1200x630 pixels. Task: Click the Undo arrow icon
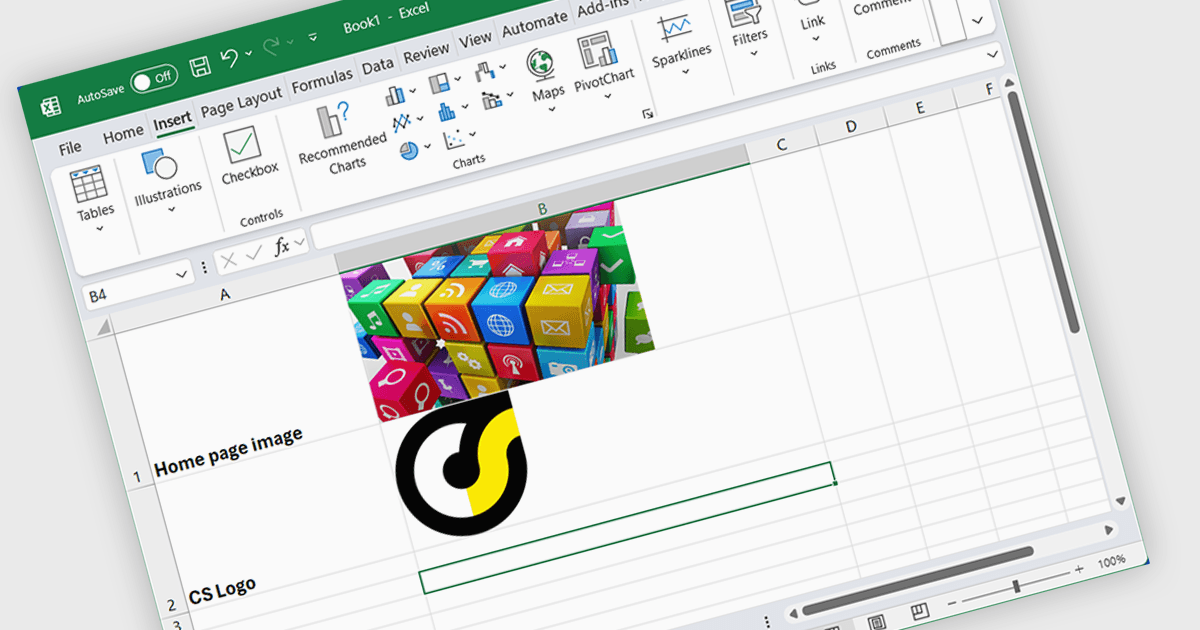pos(229,58)
